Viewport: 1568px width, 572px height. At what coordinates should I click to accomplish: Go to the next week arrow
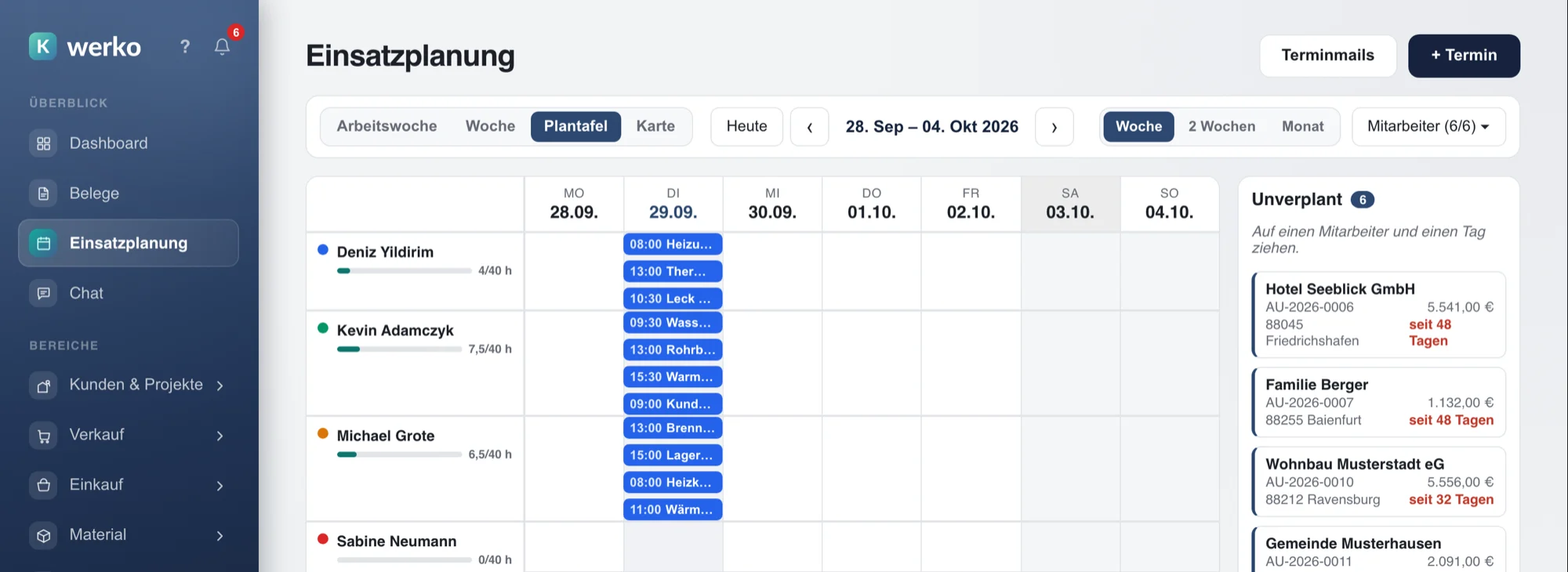[x=1054, y=127]
